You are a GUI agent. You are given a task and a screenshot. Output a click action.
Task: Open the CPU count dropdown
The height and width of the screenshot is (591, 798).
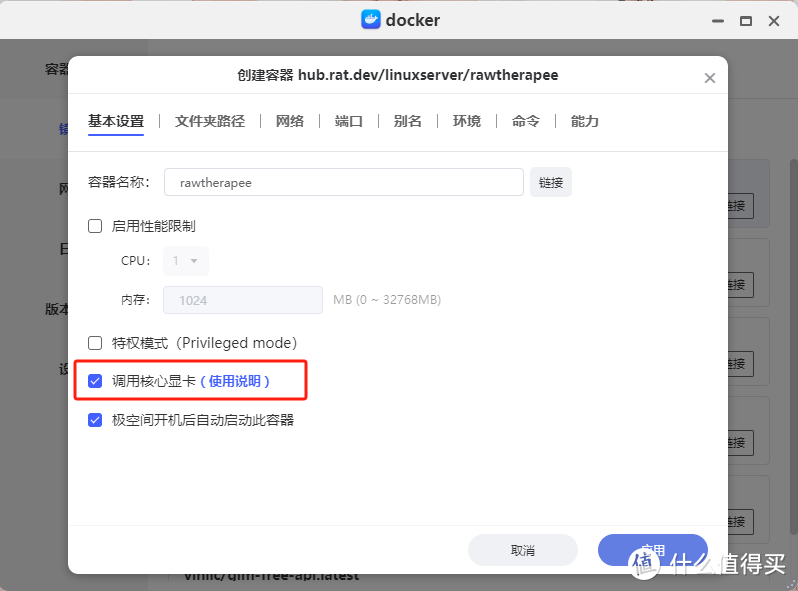(x=186, y=261)
